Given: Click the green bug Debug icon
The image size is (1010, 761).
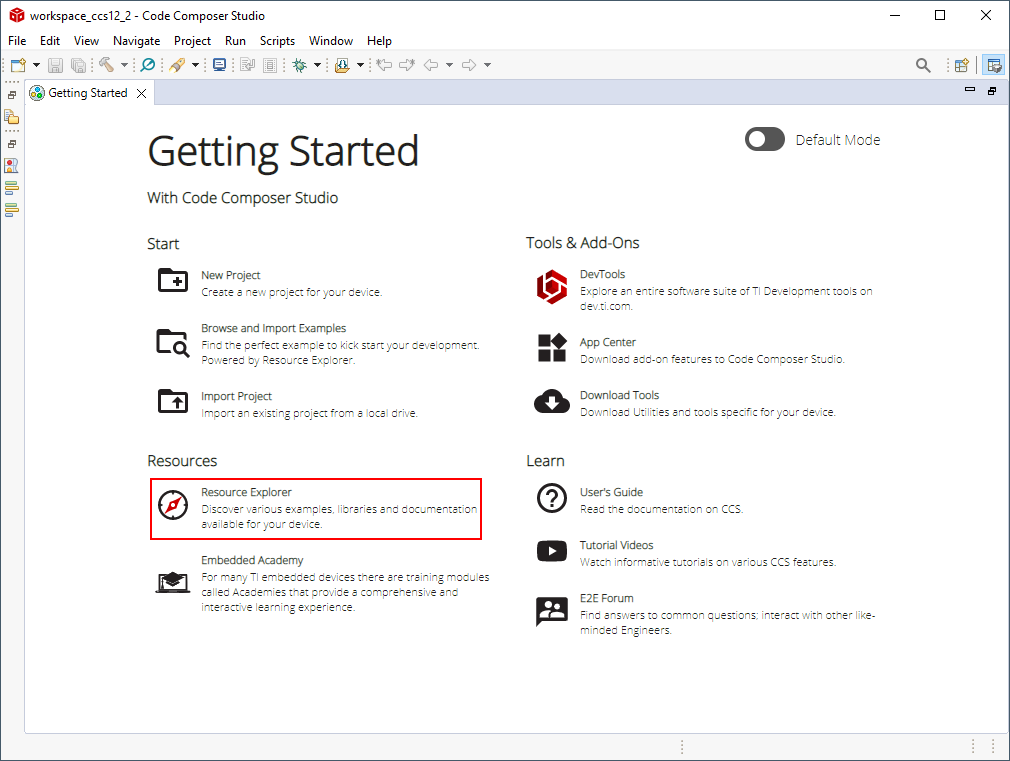Looking at the screenshot, I should pos(299,65).
